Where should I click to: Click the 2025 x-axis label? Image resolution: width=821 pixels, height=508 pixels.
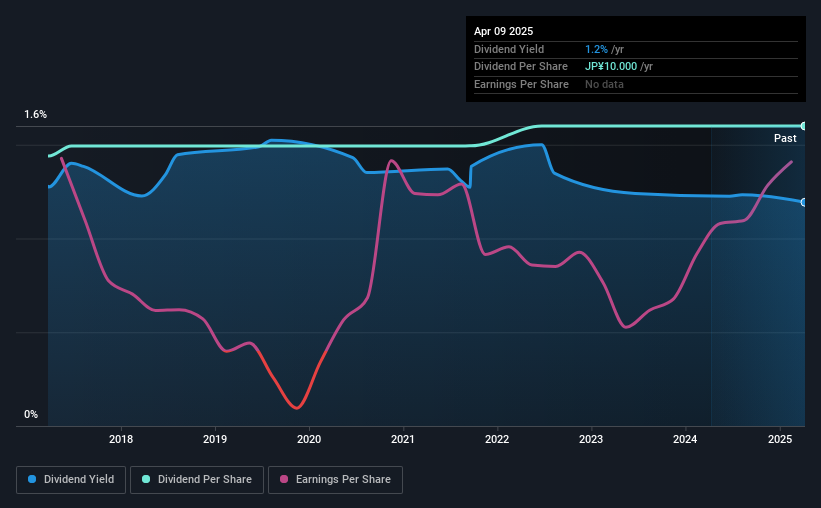(x=780, y=439)
